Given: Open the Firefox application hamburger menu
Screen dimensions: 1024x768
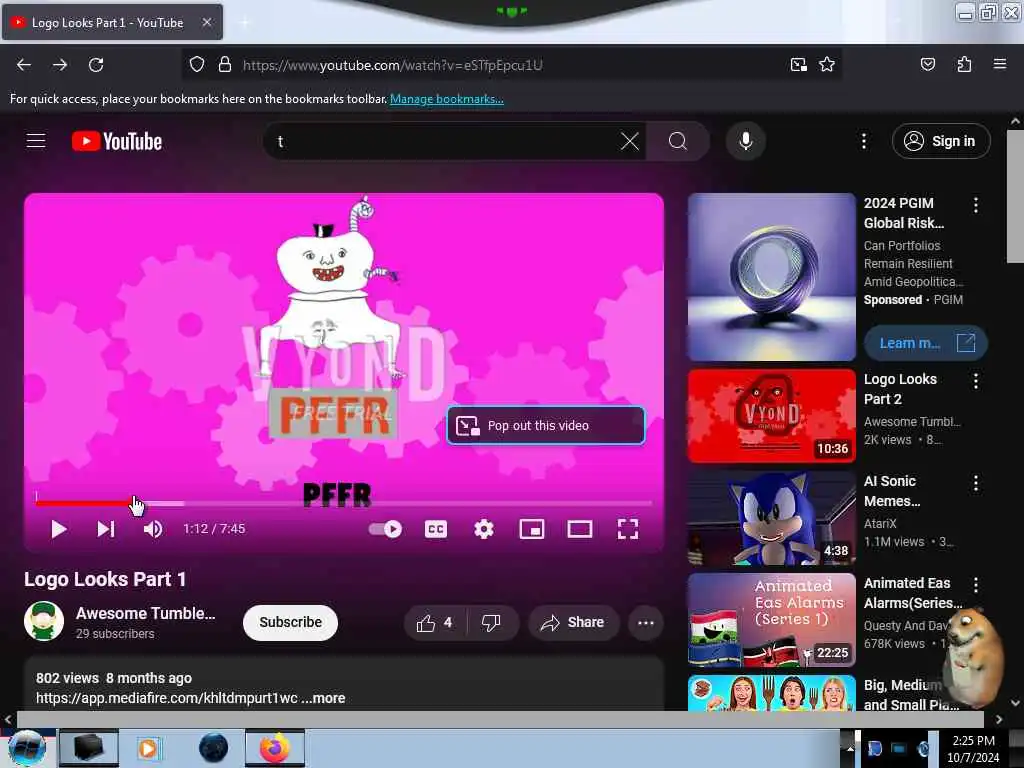Looking at the screenshot, I should pos(1000,65).
